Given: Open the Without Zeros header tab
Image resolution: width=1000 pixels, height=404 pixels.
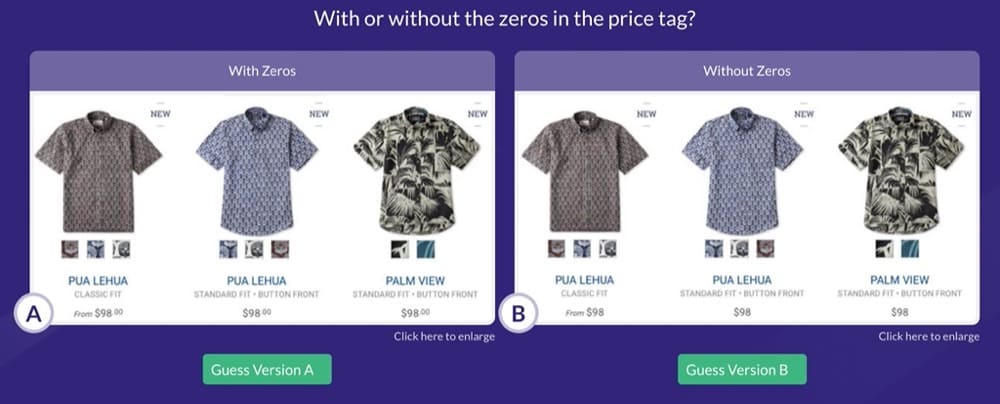Looking at the screenshot, I should (747, 71).
